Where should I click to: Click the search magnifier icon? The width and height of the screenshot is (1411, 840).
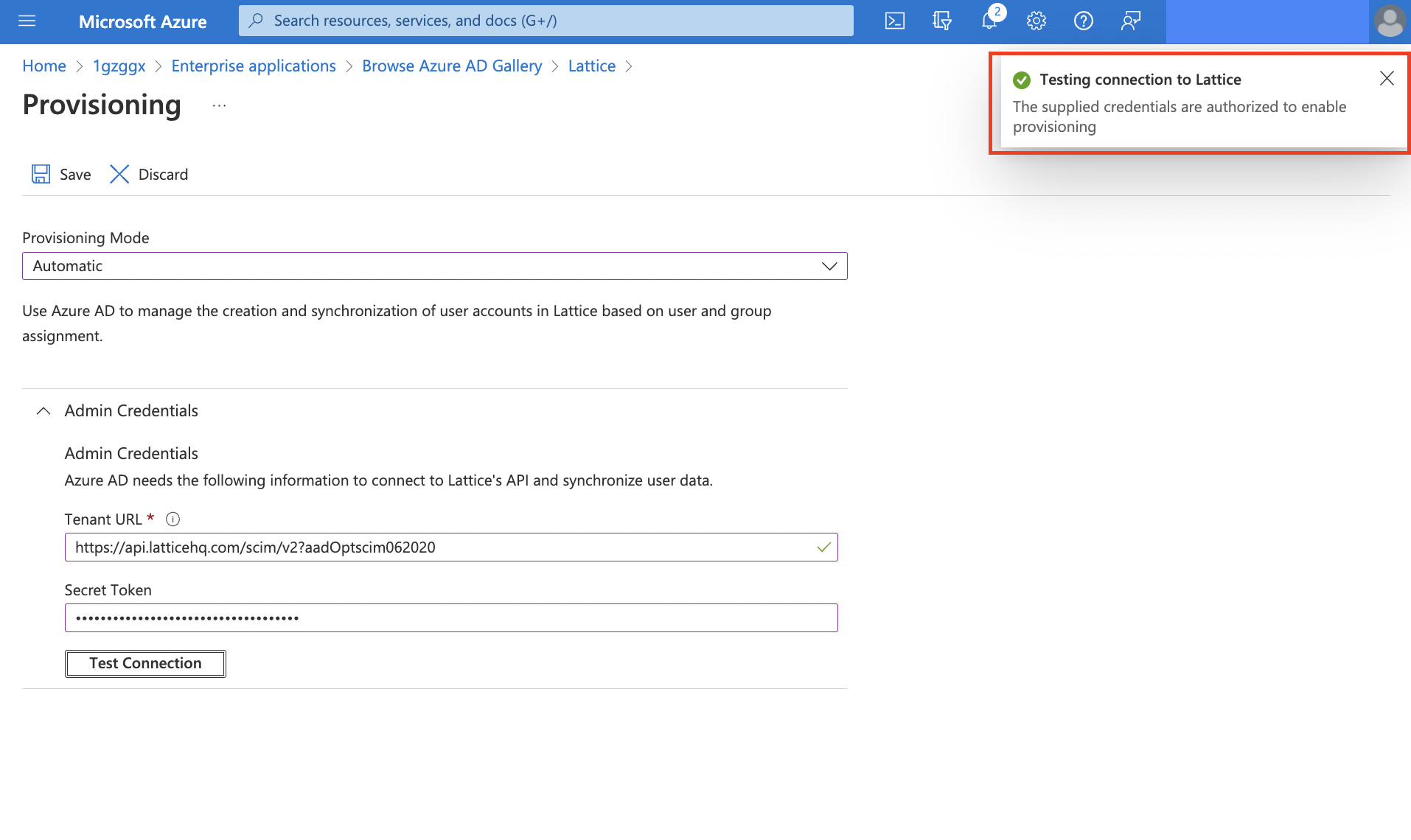[256, 21]
